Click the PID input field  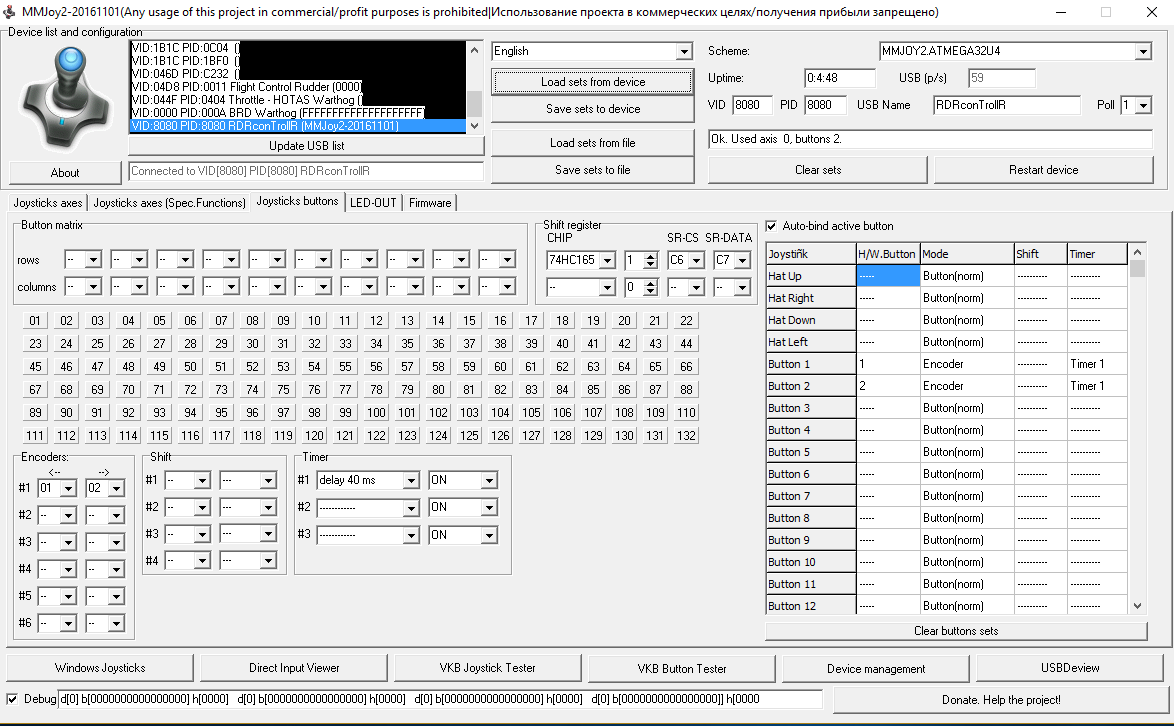pyautogui.click(x=824, y=106)
